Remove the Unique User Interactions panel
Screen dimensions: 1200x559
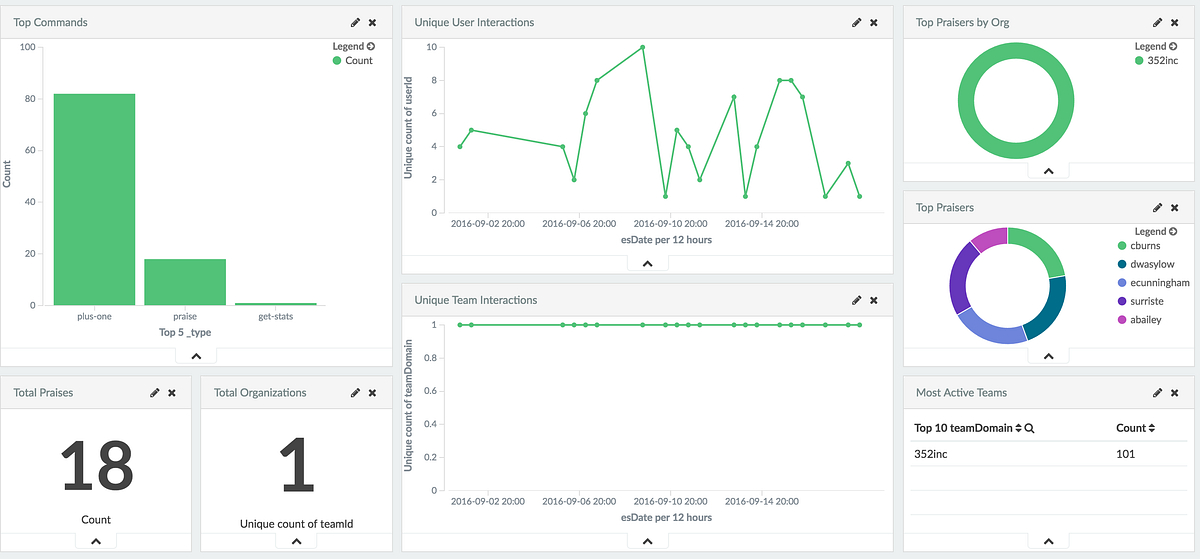874,22
